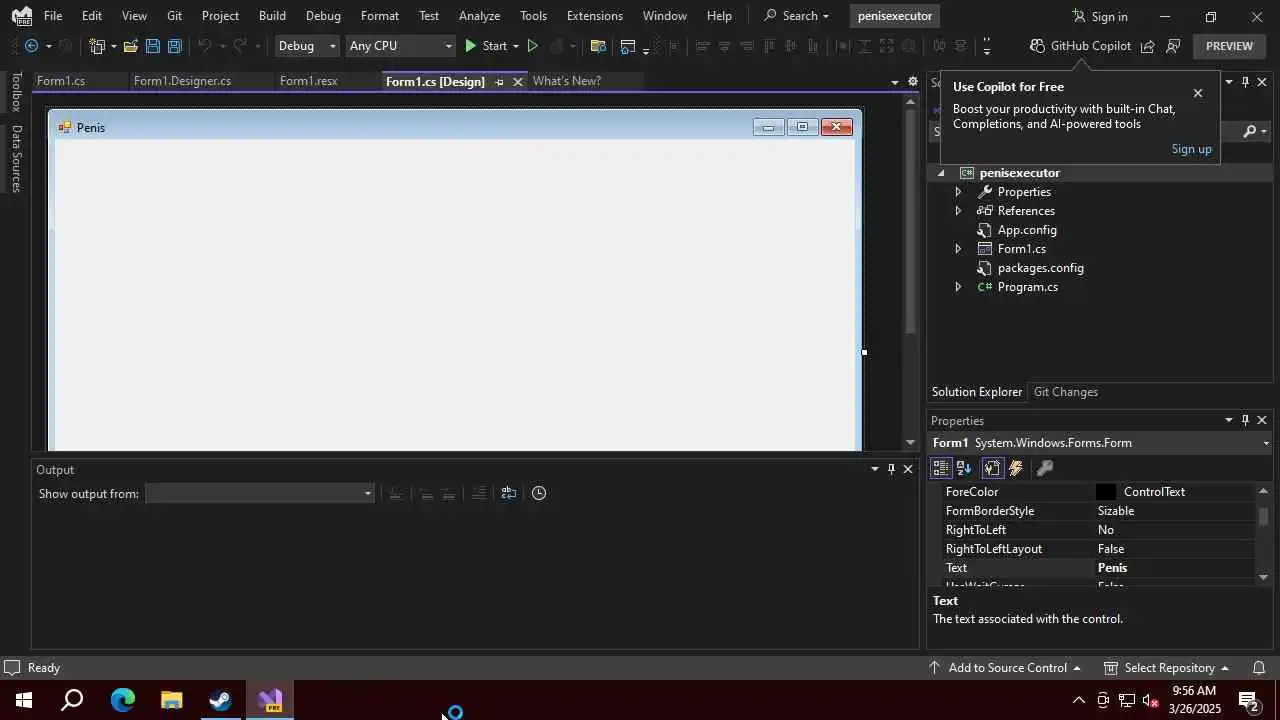This screenshot has height=720, width=1280.
Task: Click the Sign in button
Action: (1100, 16)
